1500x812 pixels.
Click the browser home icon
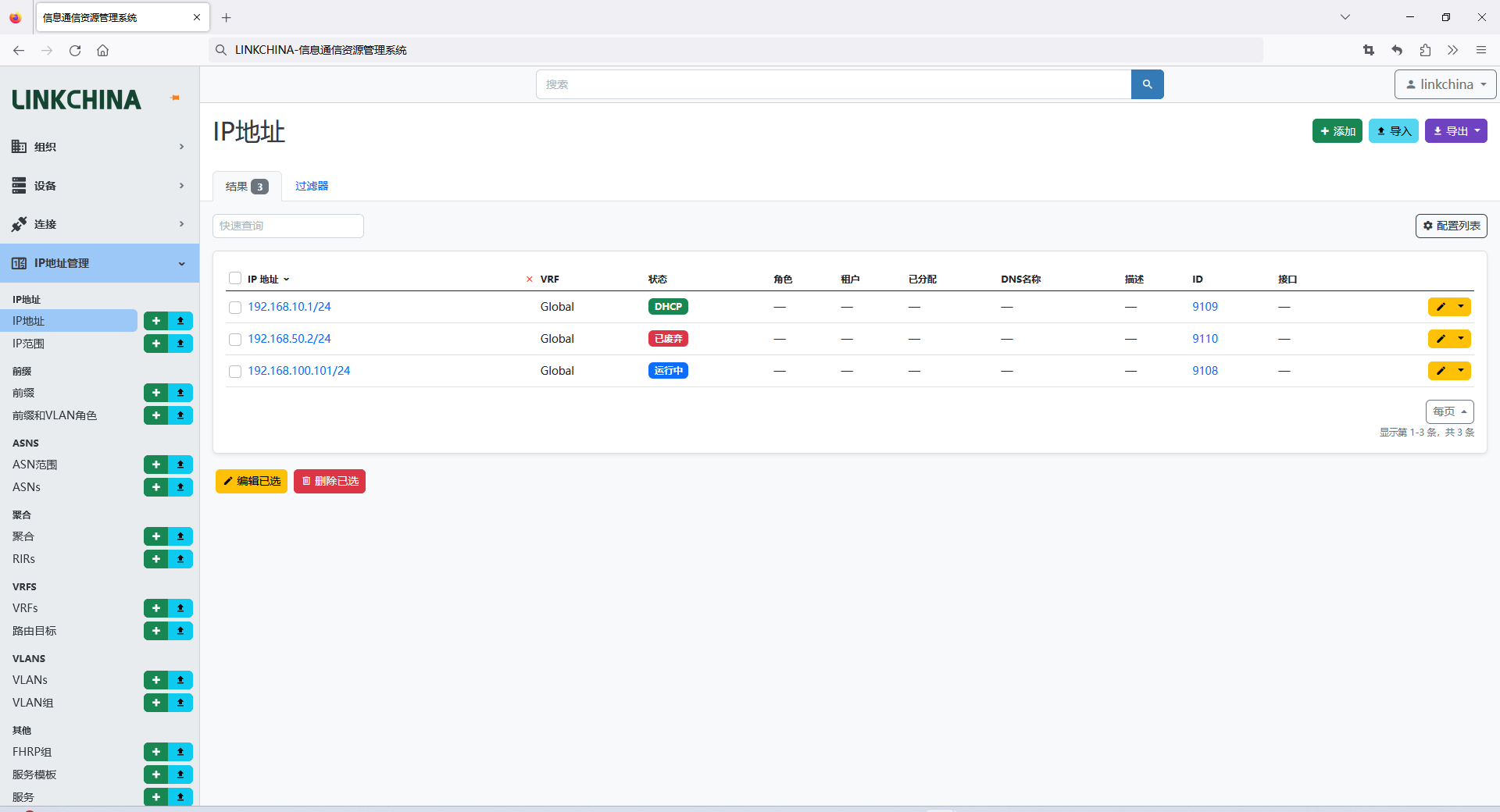pyautogui.click(x=102, y=50)
